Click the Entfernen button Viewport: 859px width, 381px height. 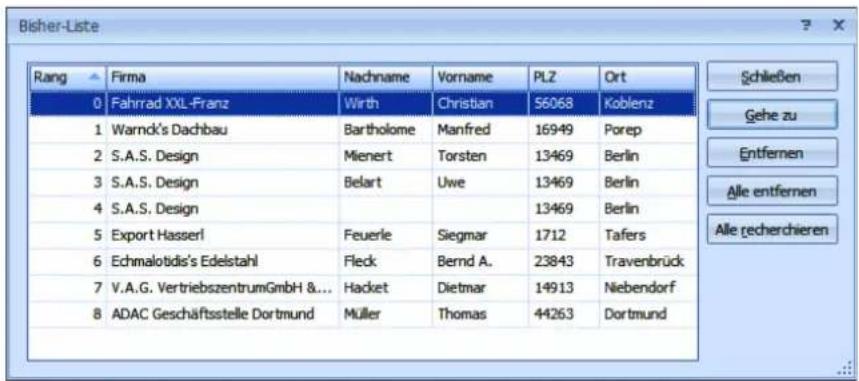pyautogui.click(x=772, y=152)
